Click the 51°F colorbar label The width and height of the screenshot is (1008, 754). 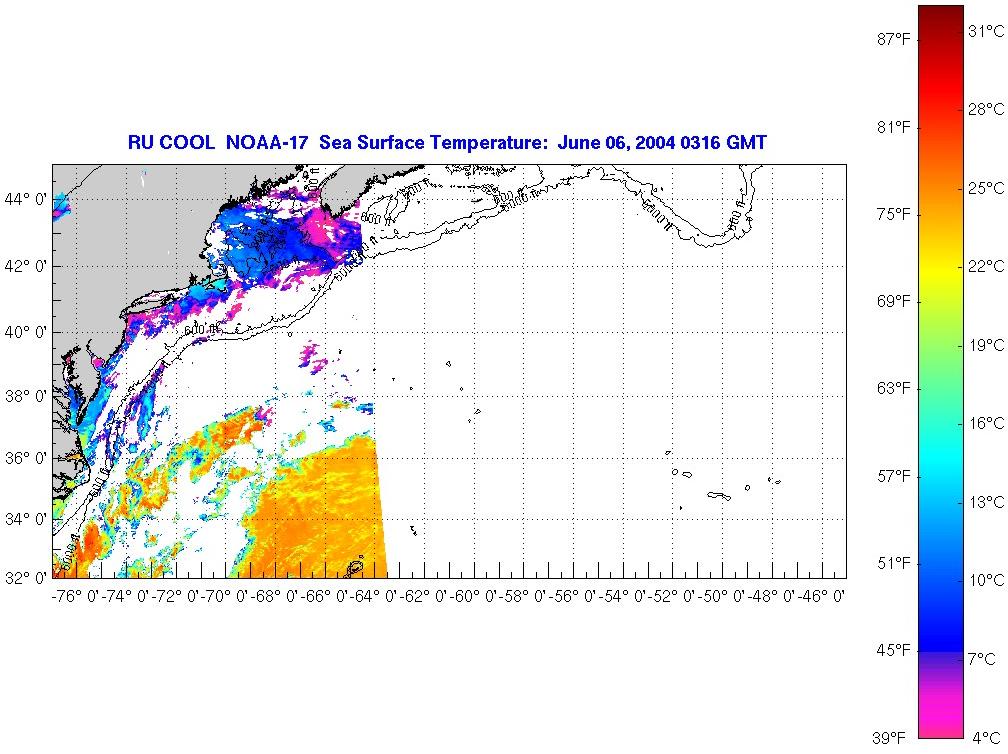point(894,563)
